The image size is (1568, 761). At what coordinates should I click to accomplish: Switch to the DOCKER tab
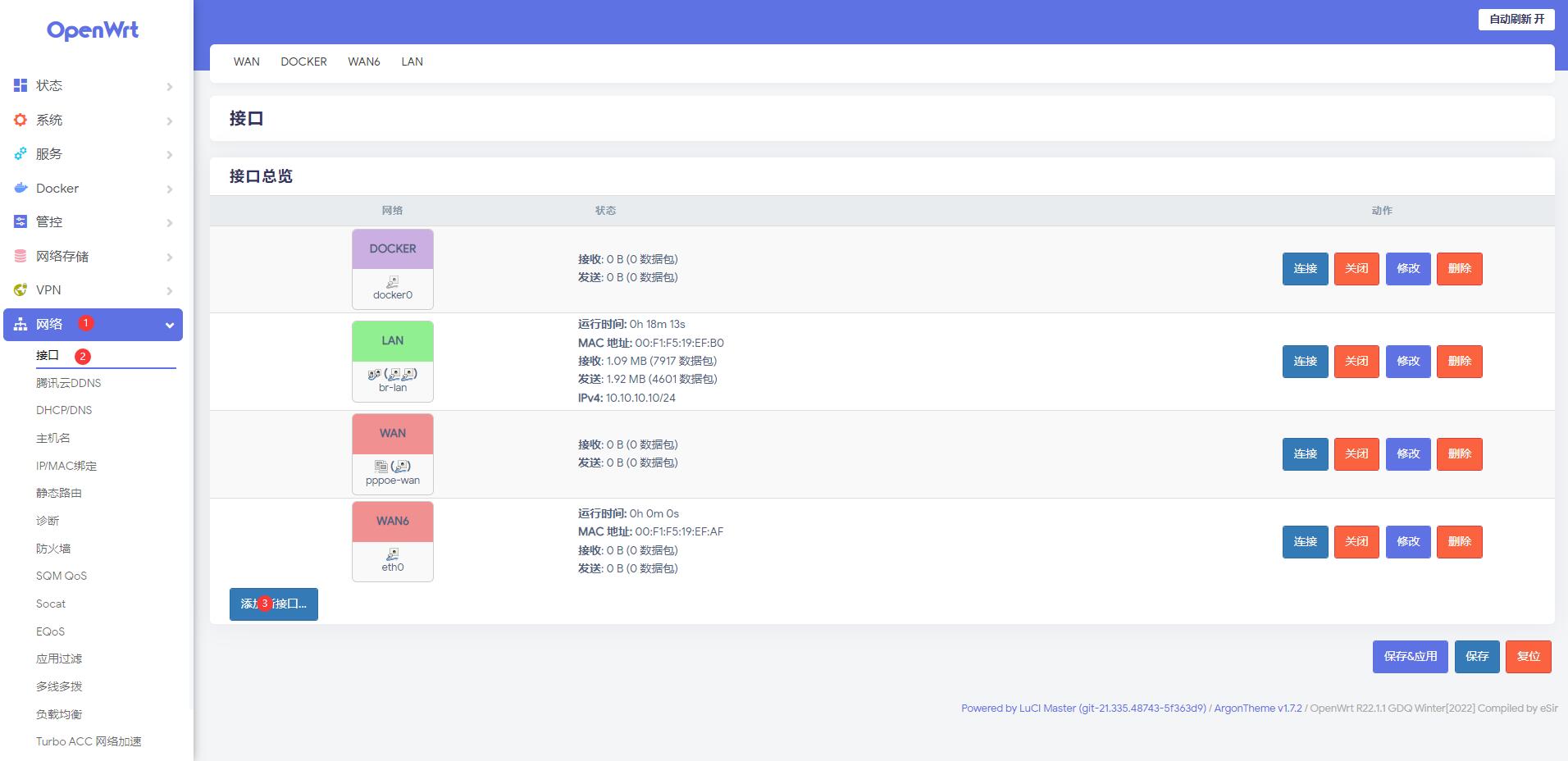click(303, 62)
